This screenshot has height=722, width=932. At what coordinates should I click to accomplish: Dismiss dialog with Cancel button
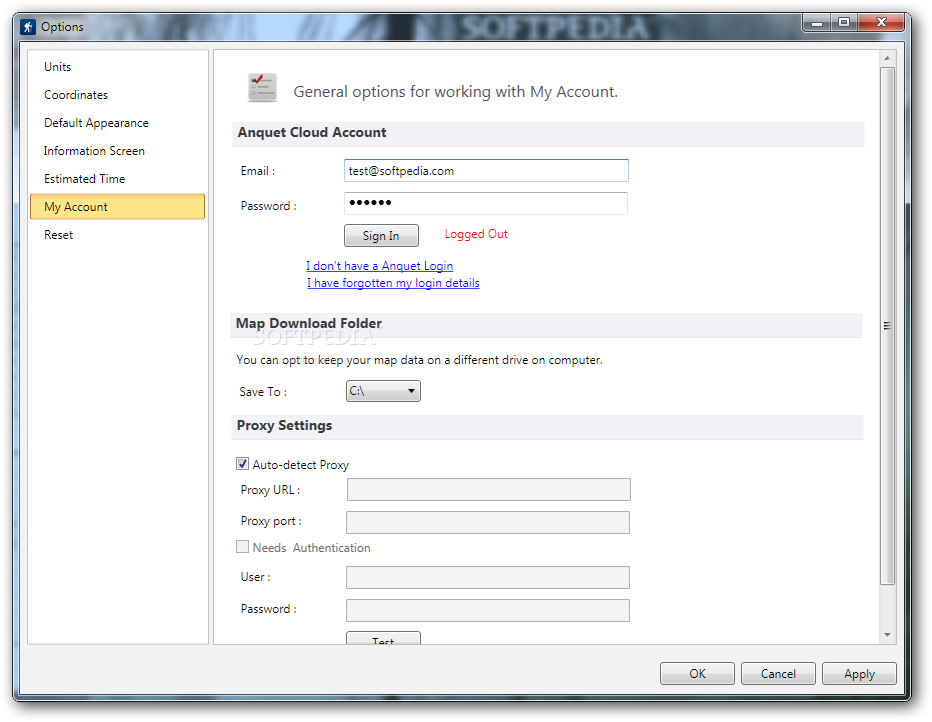(778, 673)
